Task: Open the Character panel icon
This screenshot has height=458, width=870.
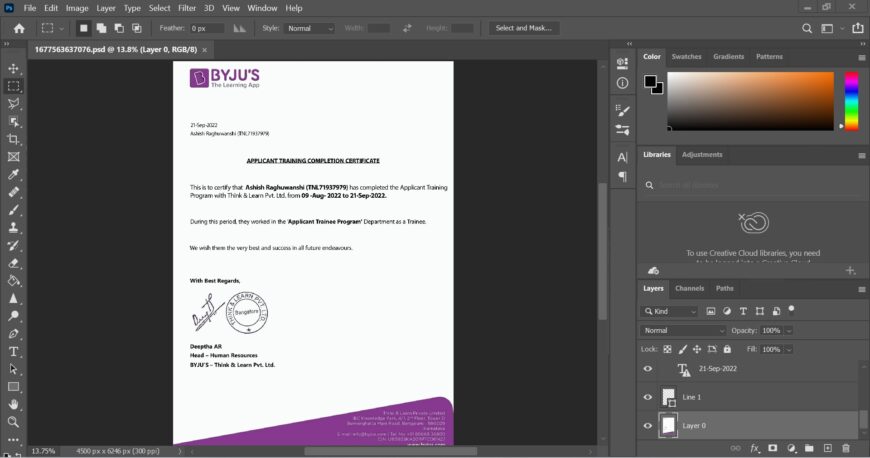Action: click(x=623, y=157)
